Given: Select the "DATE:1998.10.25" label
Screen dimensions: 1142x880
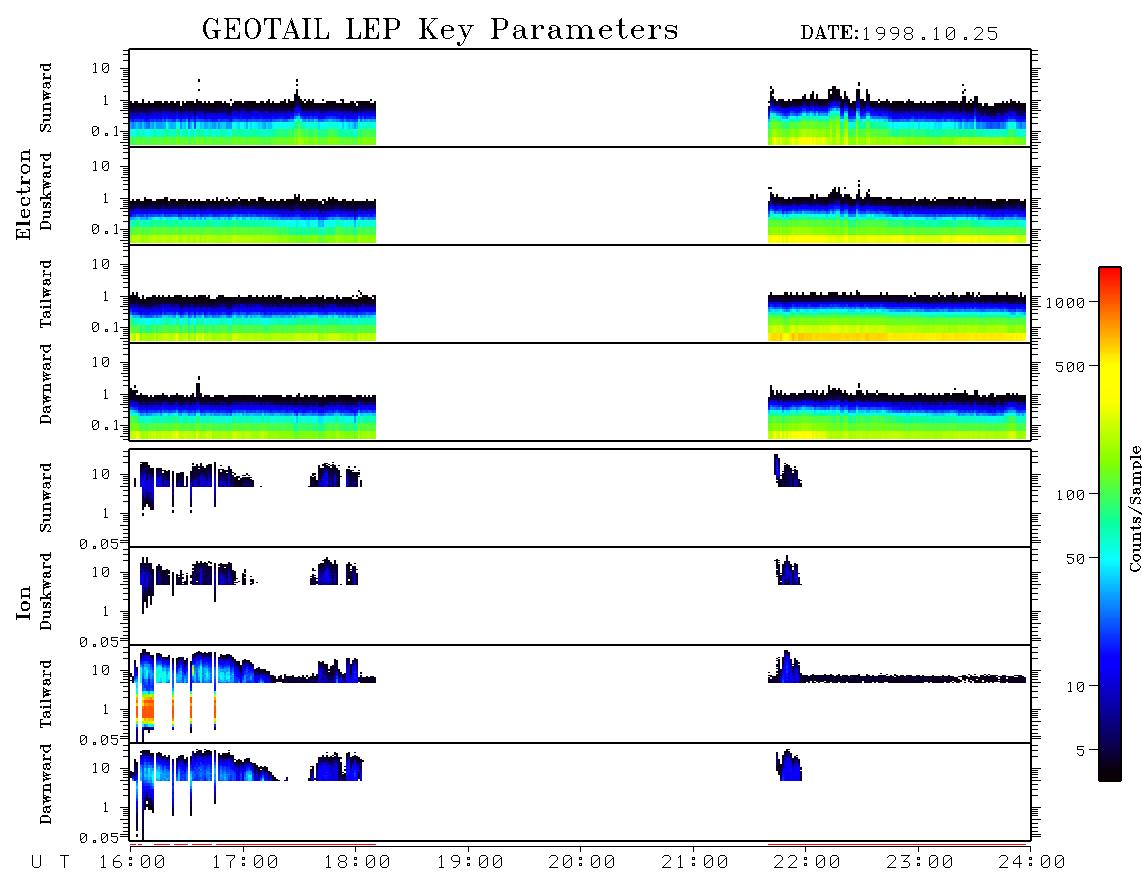Looking at the screenshot, I should 899,34.
